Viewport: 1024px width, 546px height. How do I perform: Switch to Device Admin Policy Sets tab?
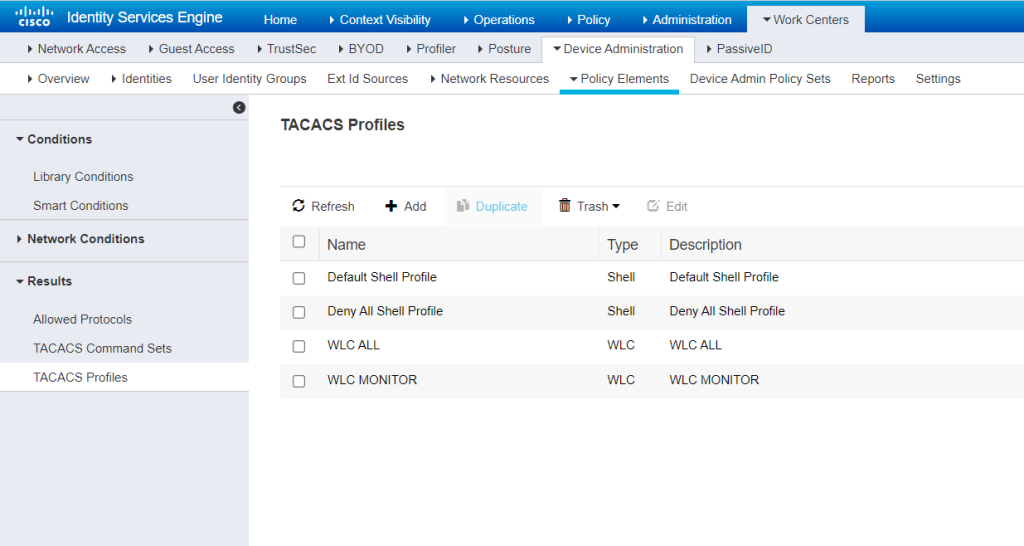pos(760,78)
